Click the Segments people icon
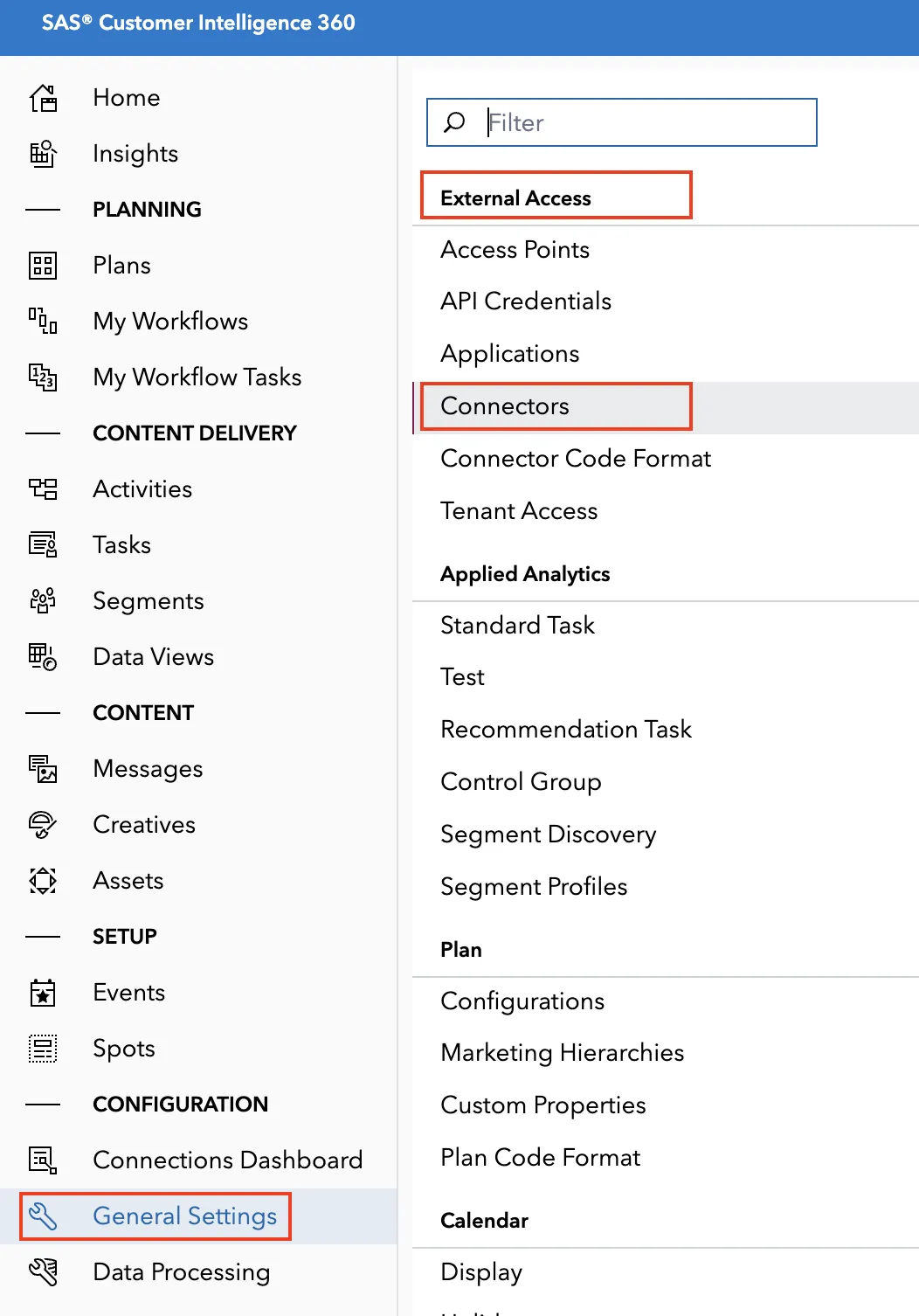This screenshot has width=919, height=1316. click(x=43, y=601)
